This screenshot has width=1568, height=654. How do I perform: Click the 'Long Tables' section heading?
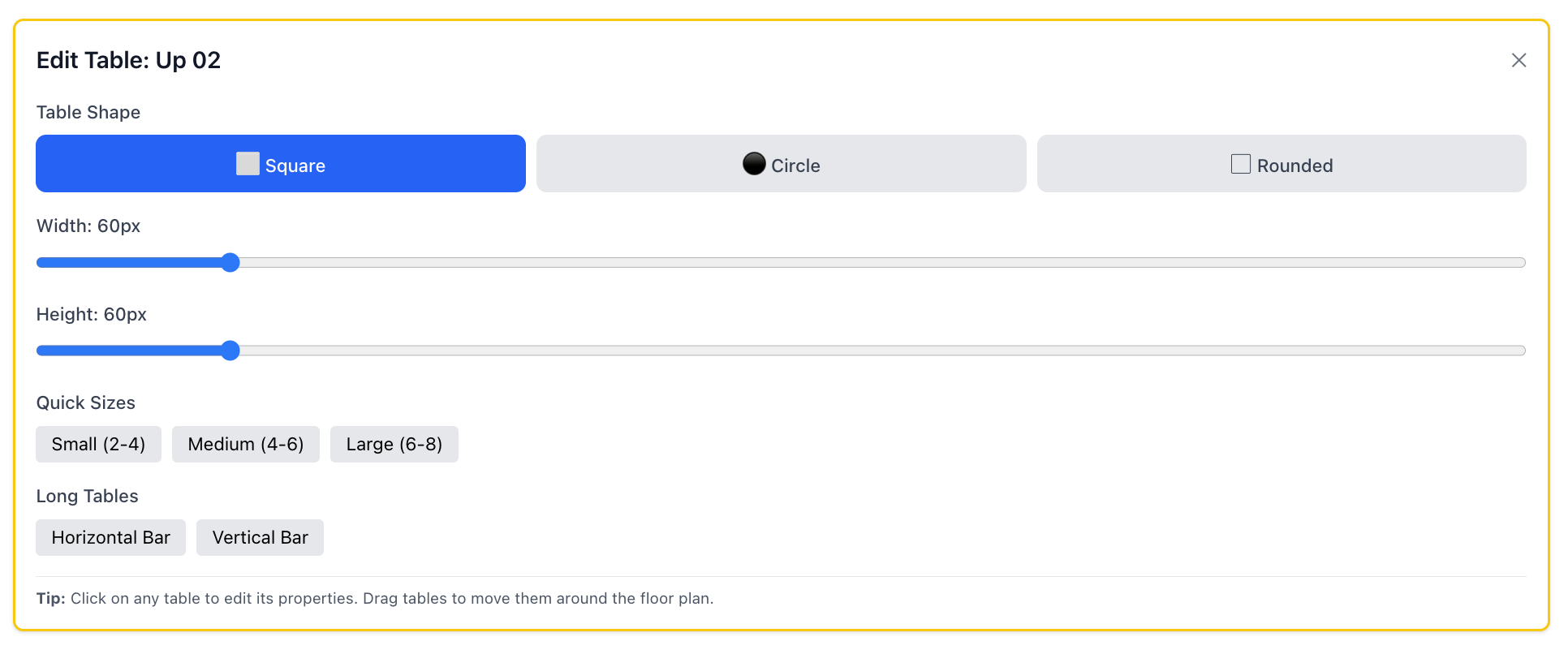point(87,496)
